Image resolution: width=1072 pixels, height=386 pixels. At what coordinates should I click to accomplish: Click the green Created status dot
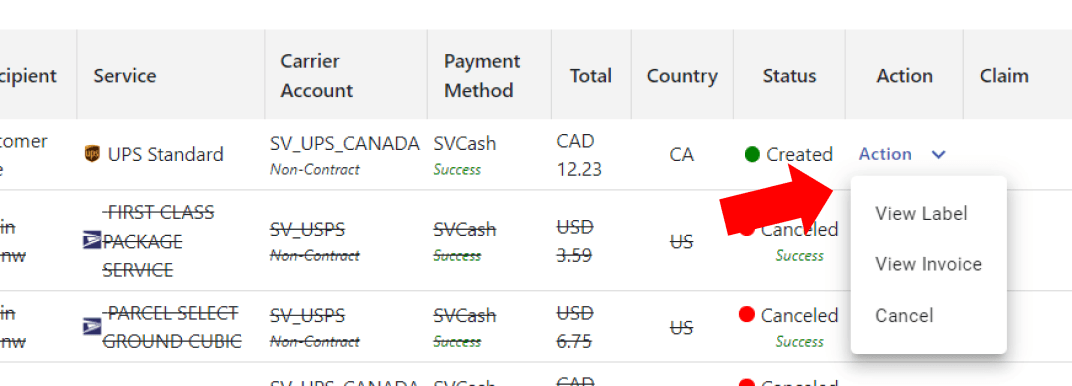click(752, 154)
